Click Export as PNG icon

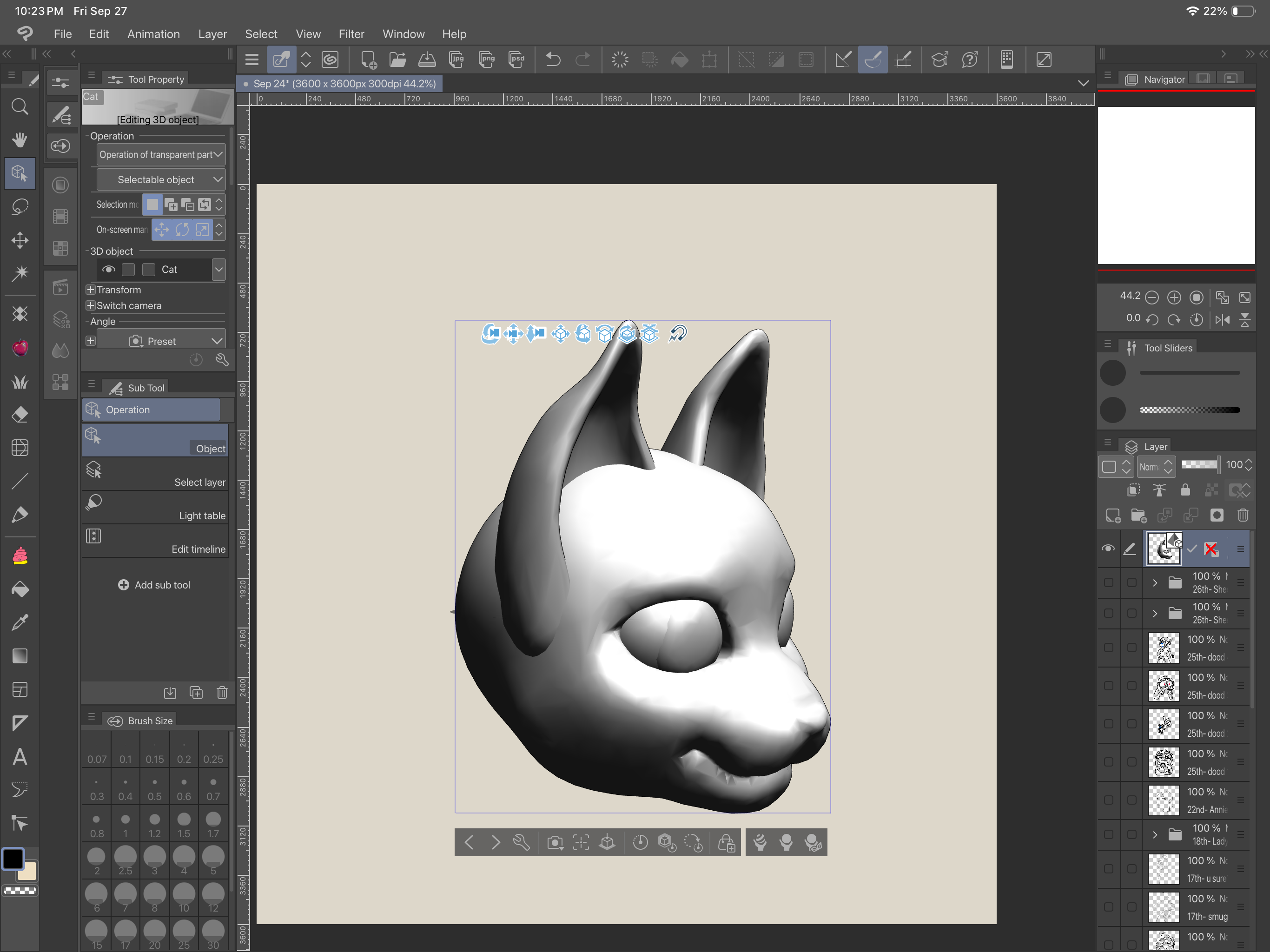pyautogui.click(x=486, y=59)
